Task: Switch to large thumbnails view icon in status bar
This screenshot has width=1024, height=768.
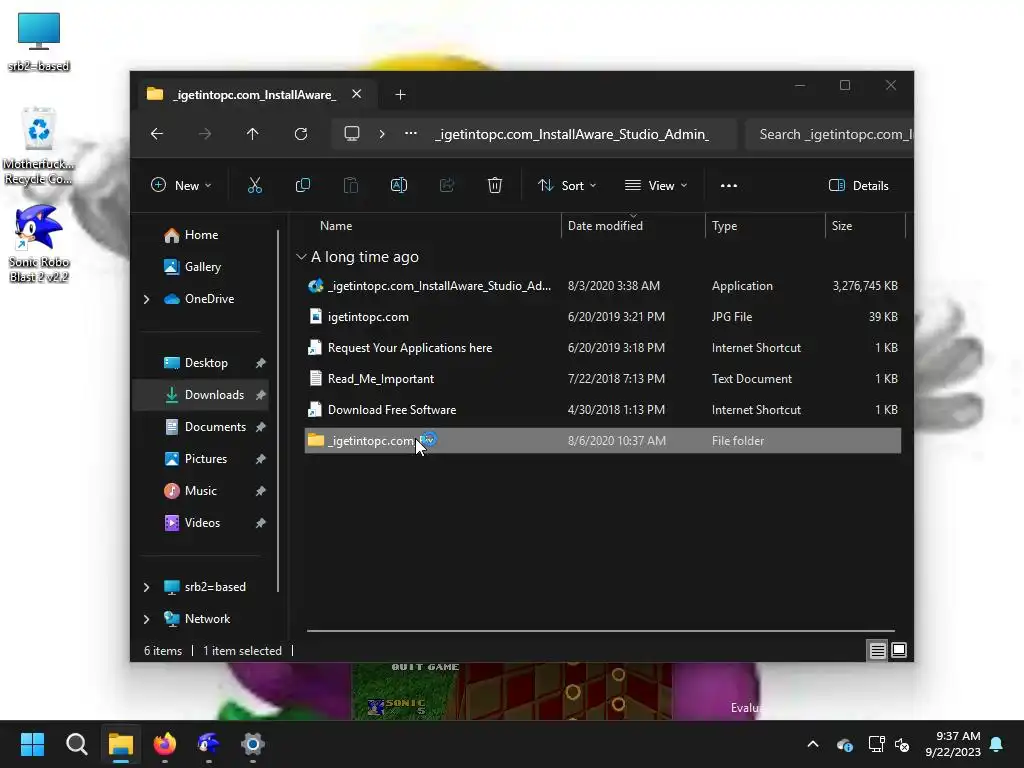Action: click(899, 650)
